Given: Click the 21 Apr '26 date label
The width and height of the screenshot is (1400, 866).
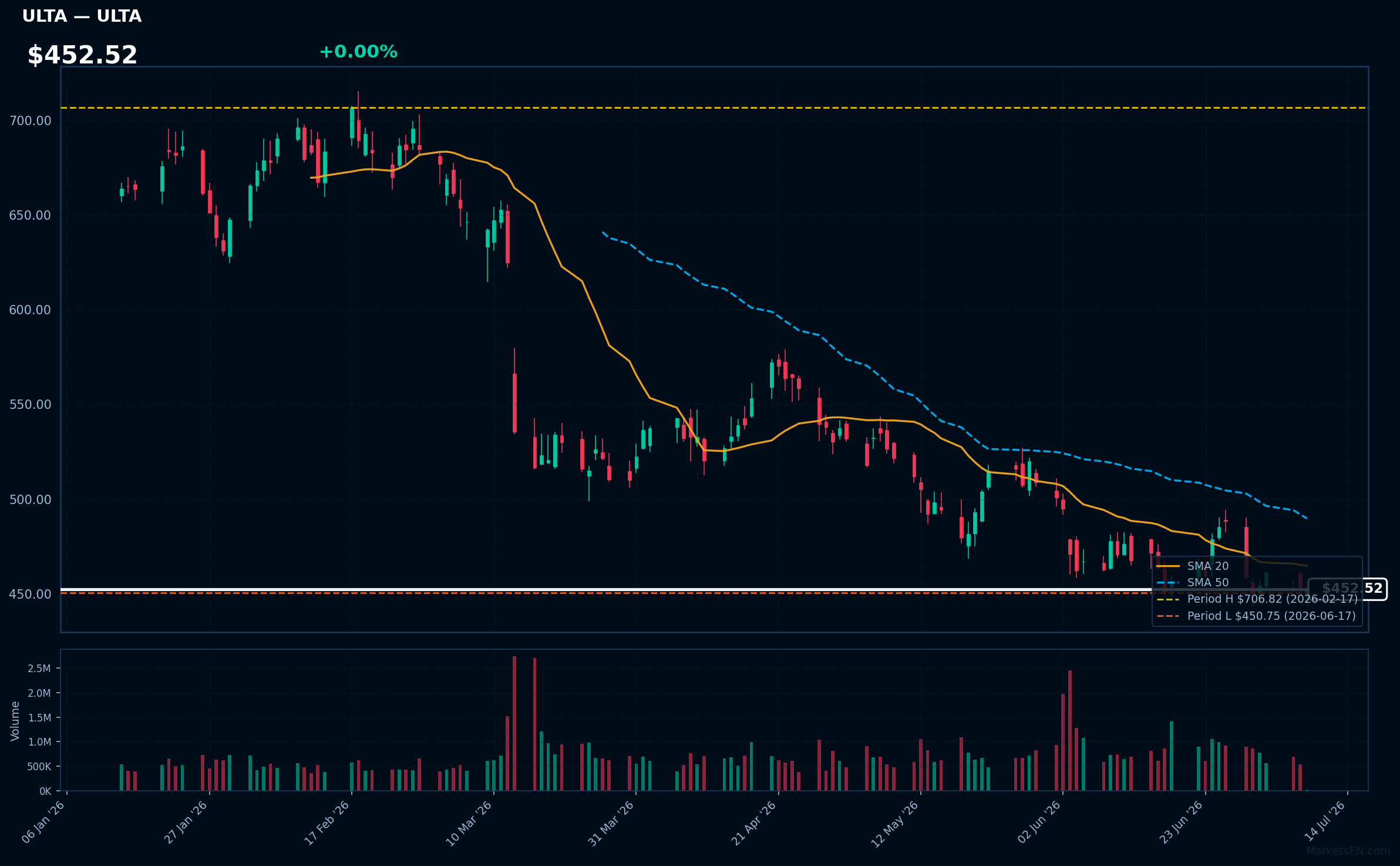Looking at the screenshot, I should (753, 823).
